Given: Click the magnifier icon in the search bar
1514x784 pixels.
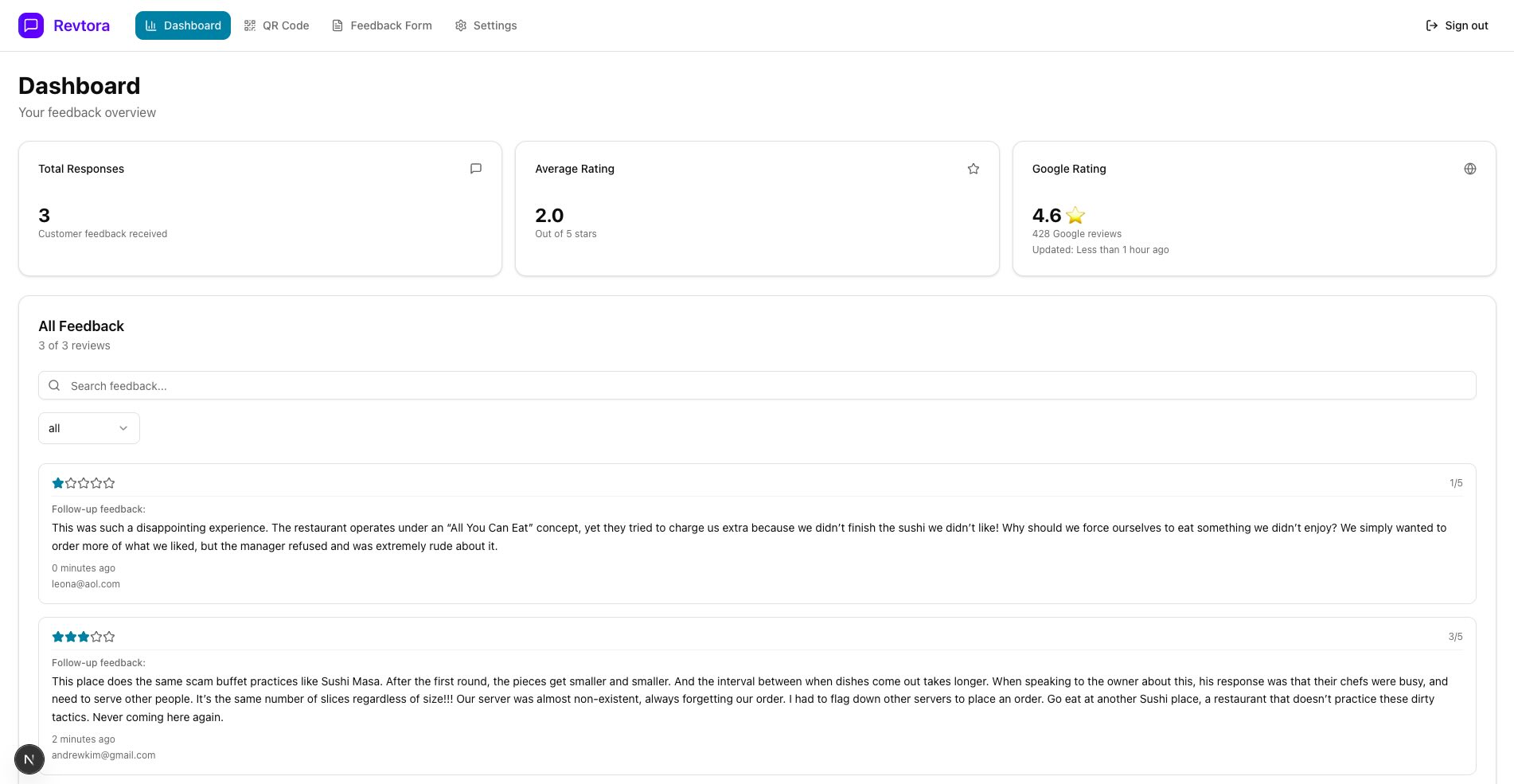Looking at the screenshot, I should 54,384.
